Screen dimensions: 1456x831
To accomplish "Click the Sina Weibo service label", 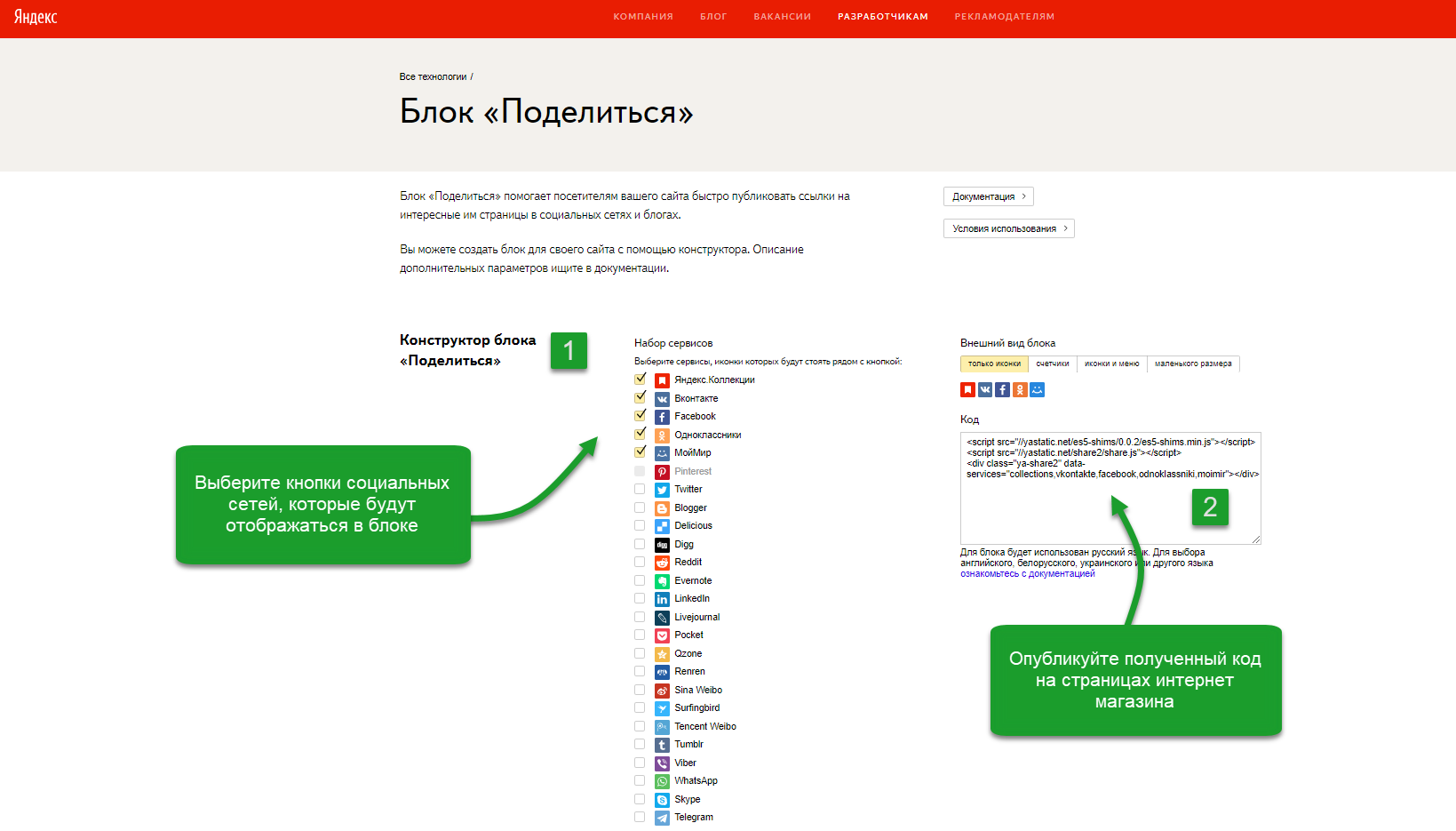I will (698, 691).
